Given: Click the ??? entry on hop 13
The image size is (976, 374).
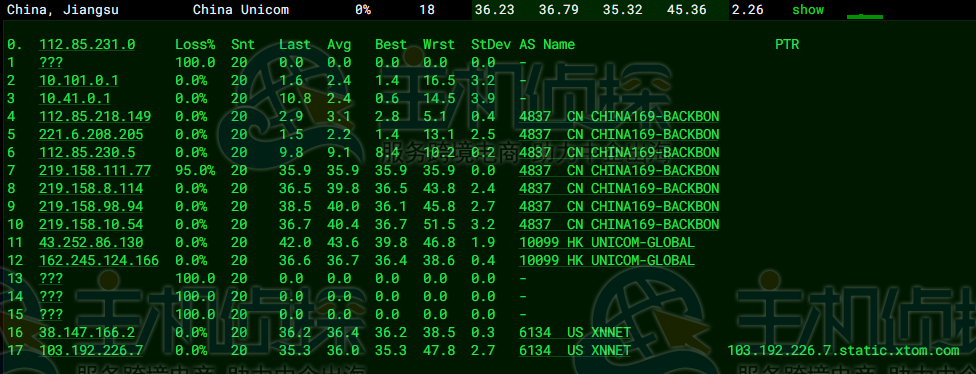Looking at the screenshot, I should (51, 278).
